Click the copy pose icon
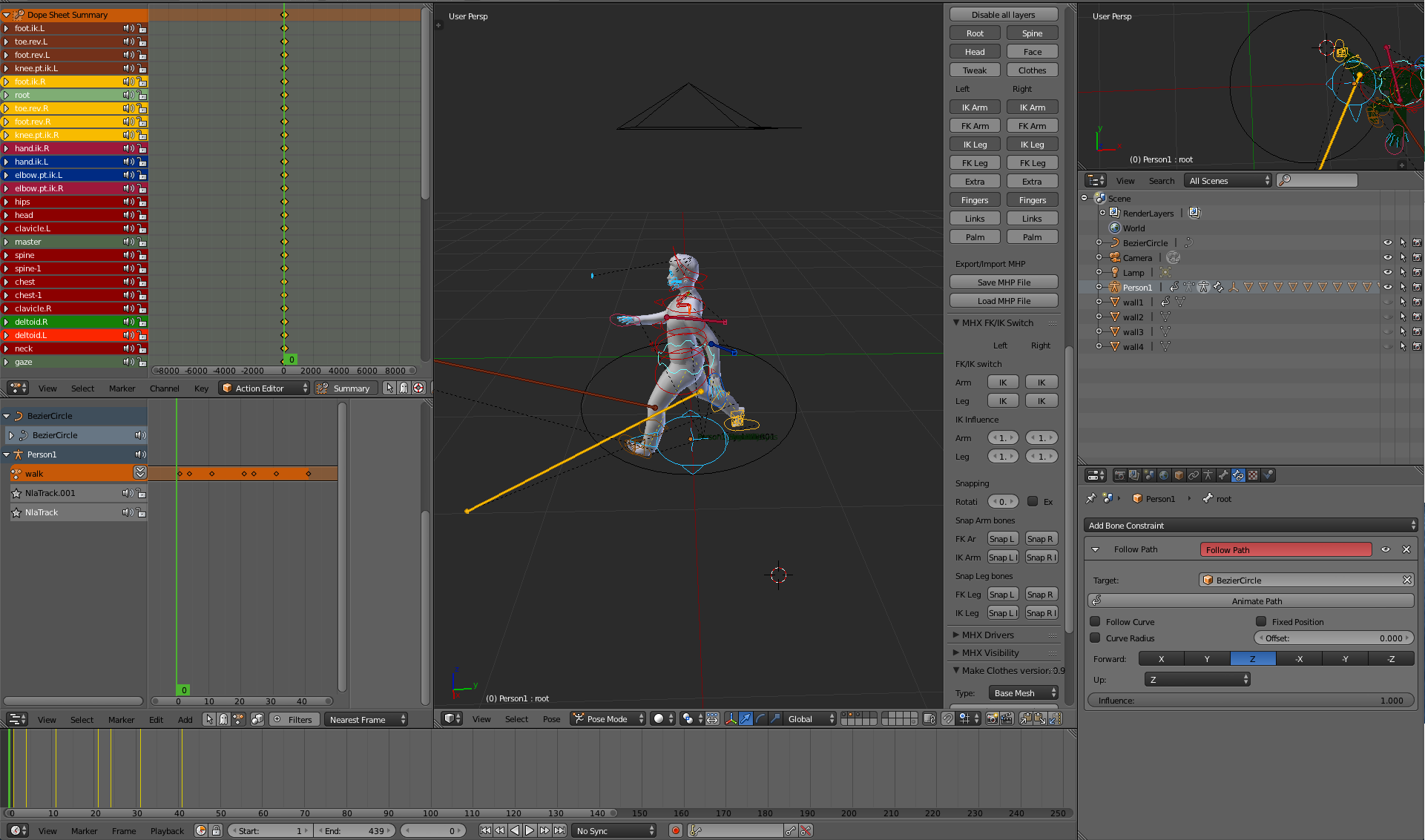Viewport: 1425px width, 840px height. pyautogui.click(x=1025, y=718)
